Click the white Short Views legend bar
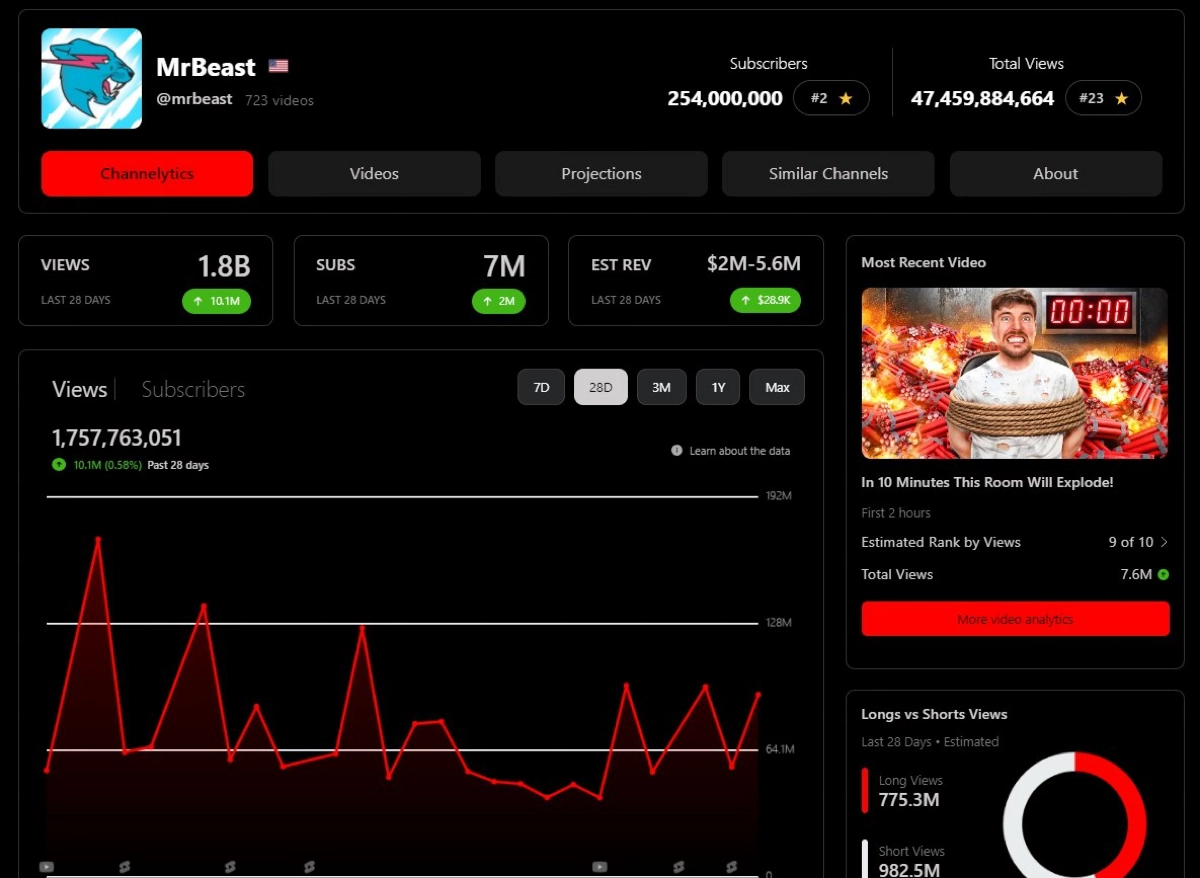 pyautogui.click(x=865, y=858)
